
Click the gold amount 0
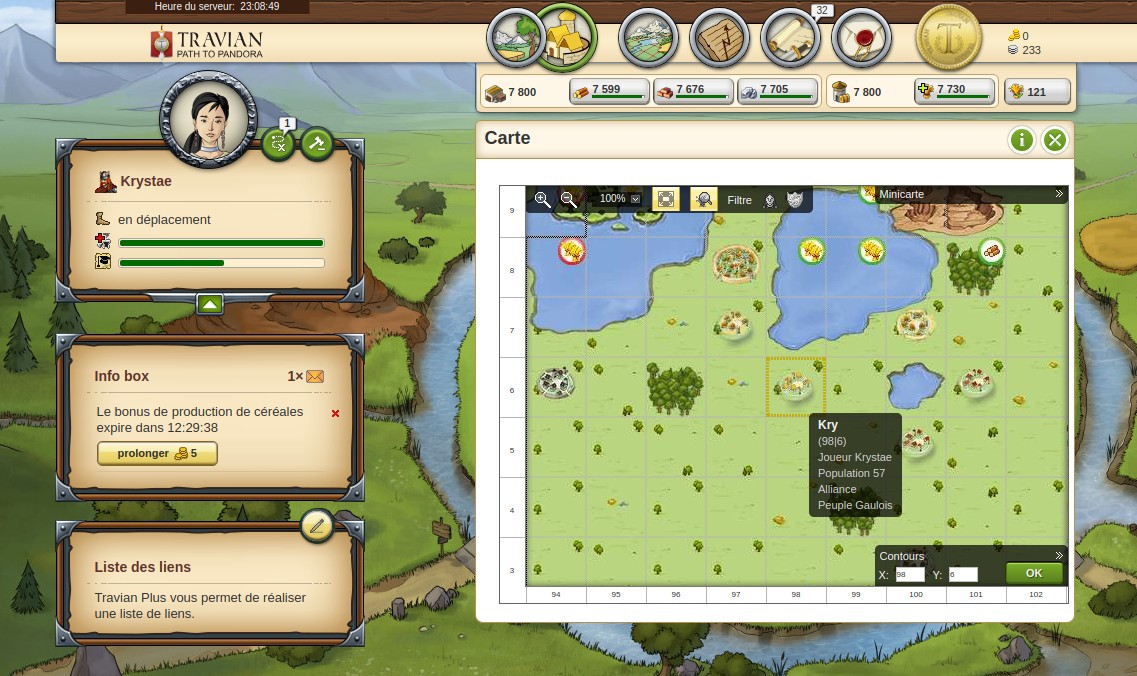tap(1025, 36)
